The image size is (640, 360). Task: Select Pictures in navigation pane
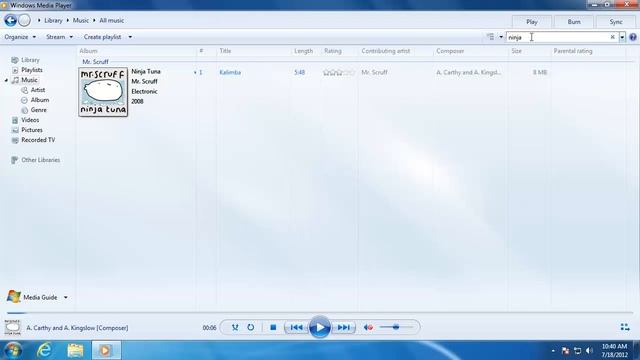[x=32, y=130]
